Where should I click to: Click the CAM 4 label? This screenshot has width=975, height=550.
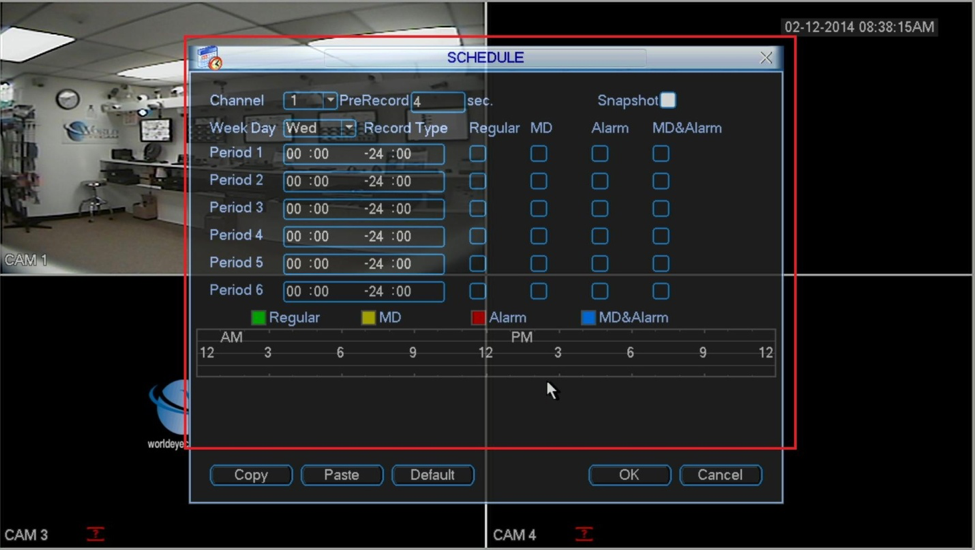coord(514,535)
